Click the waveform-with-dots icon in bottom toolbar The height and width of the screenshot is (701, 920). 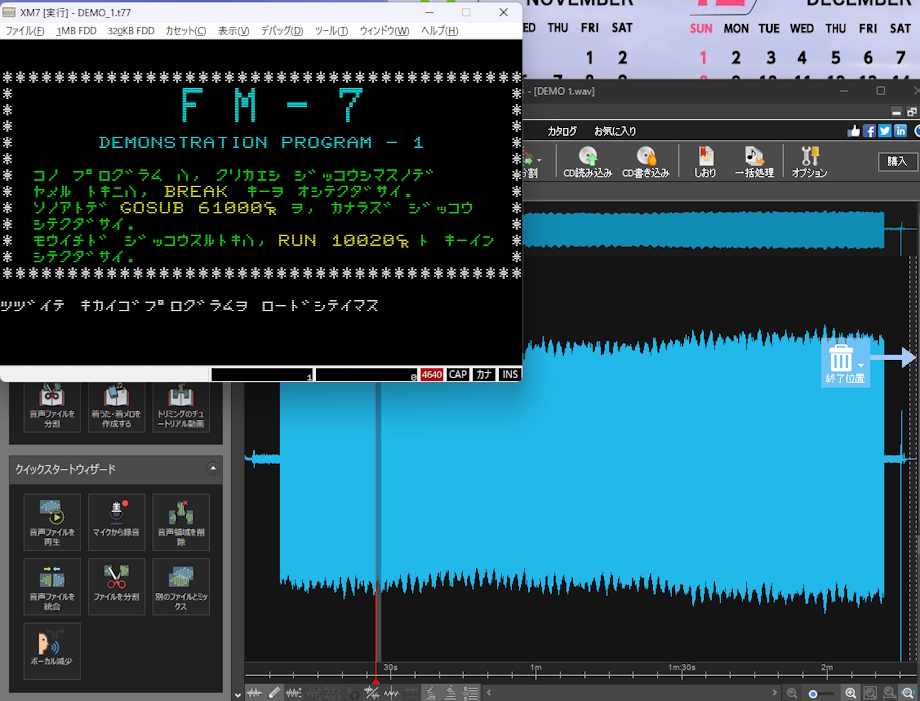(x=293, y=693)
